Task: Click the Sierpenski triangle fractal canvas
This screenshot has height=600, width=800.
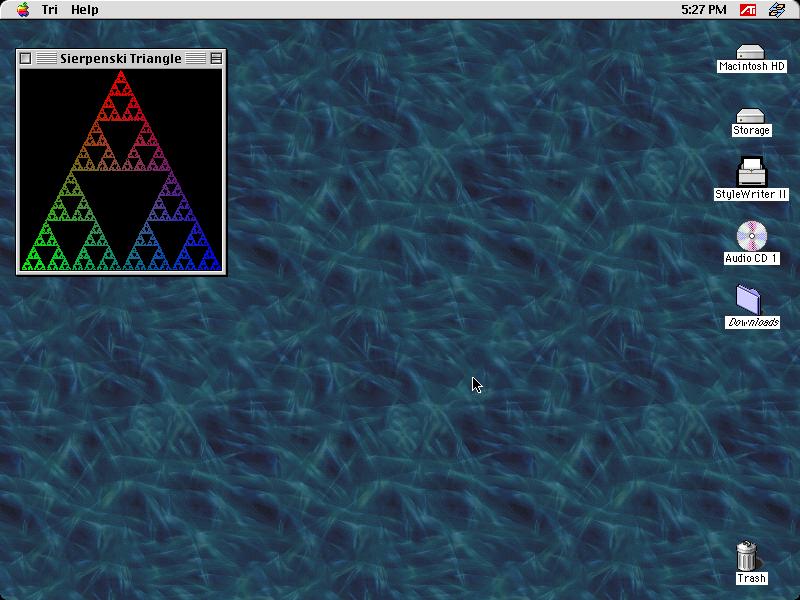Action: [x=121, y=170]
